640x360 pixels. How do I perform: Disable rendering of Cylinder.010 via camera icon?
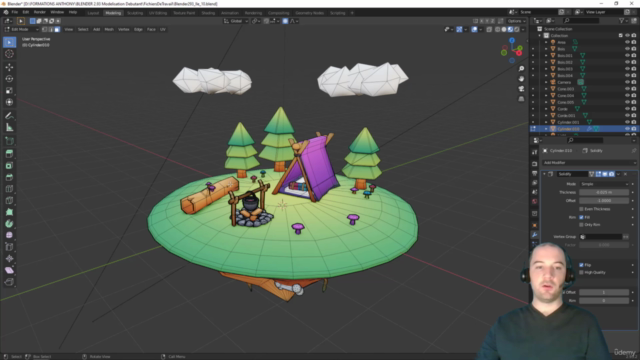(634, 129)
